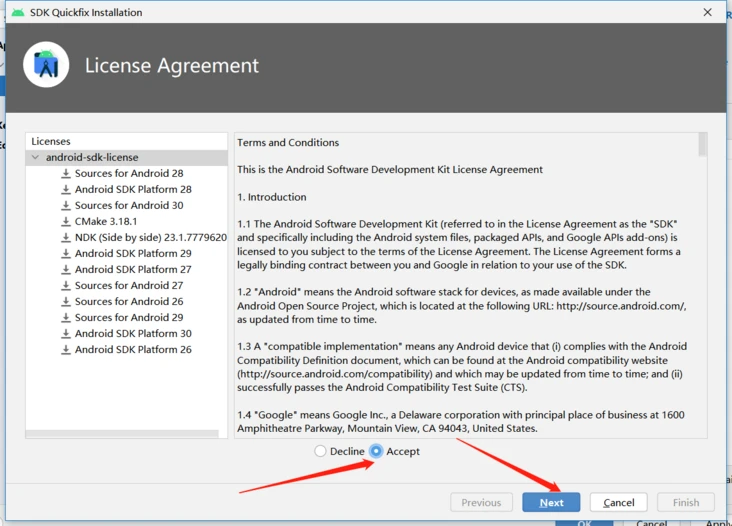Click download icon beside Sources for Android 28

pyautogui.click(x=66, y=173)
